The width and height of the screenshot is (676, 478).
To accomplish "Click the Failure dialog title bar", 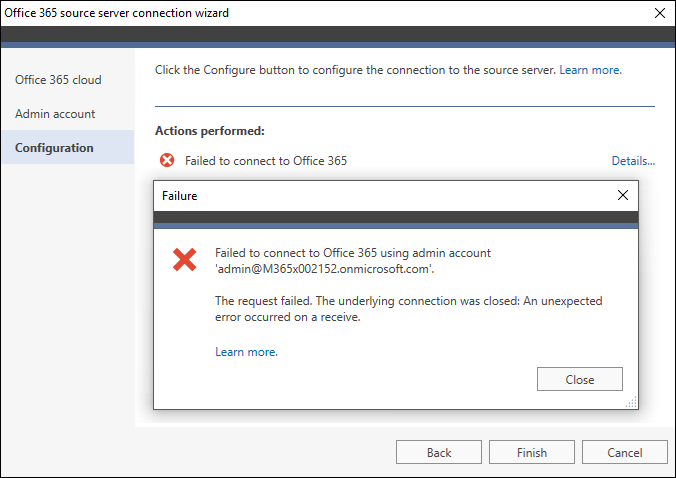I will tap(384, 196).
